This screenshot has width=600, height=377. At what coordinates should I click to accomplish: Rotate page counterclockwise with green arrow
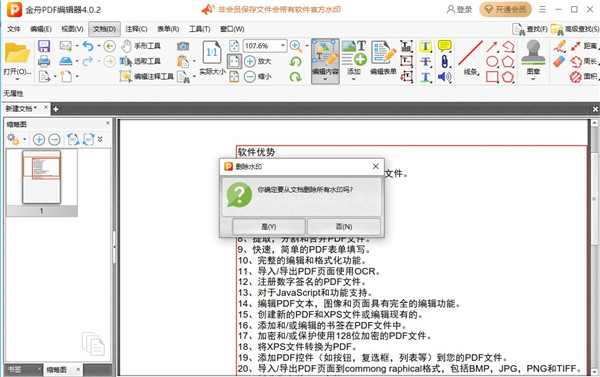pos(295,61)
